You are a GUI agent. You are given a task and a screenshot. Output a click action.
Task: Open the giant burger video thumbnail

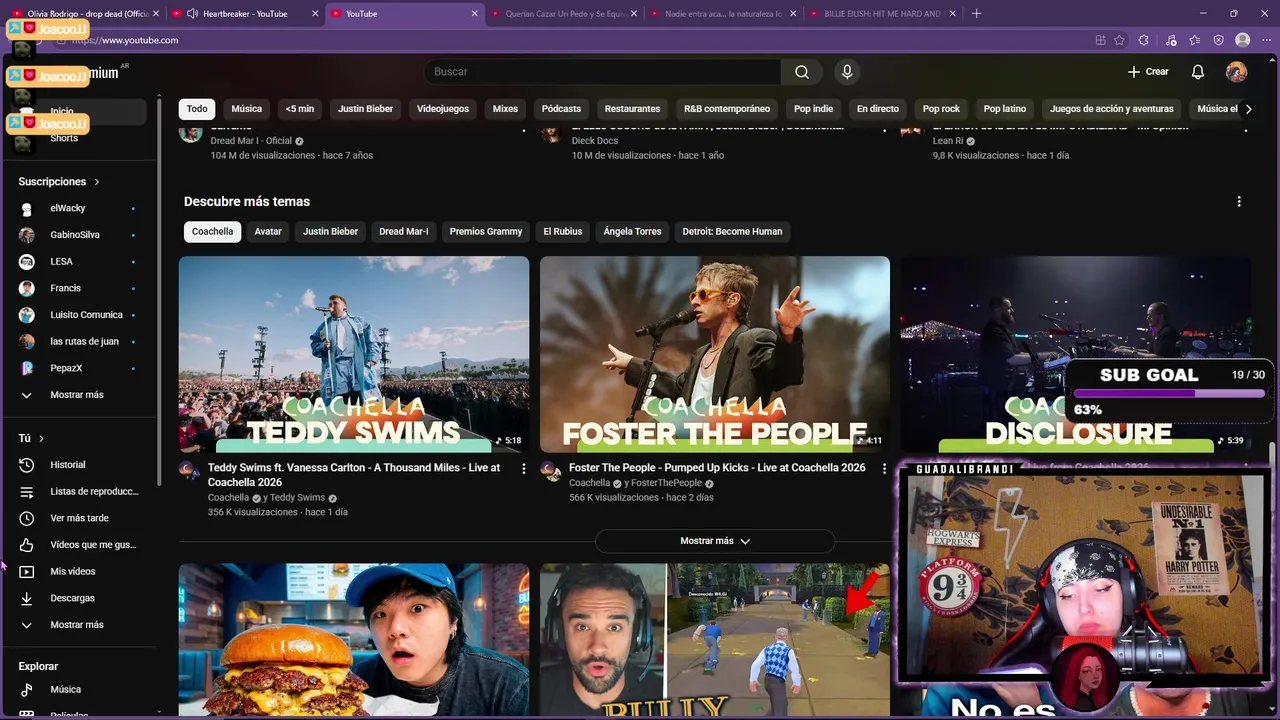[x=354, y=640]
